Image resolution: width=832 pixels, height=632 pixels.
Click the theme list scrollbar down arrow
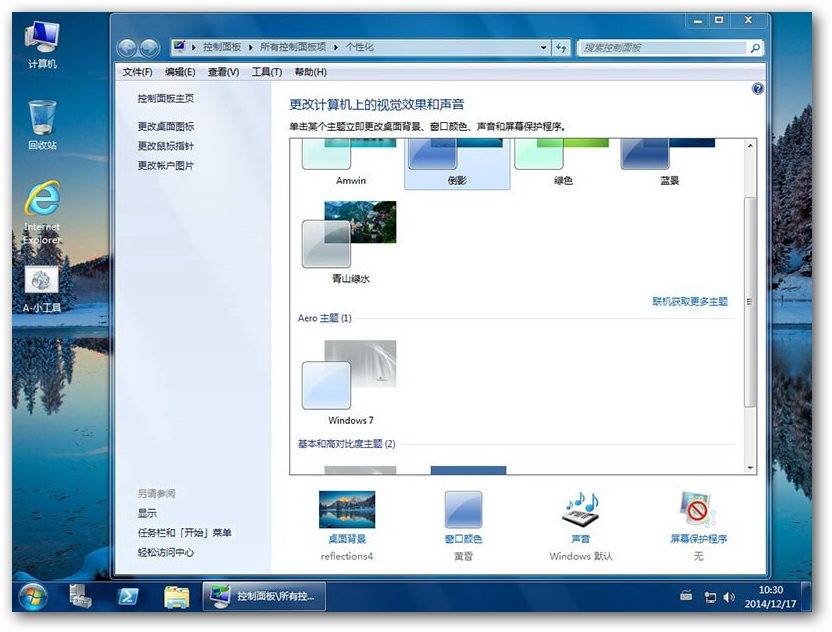(750, 468)
